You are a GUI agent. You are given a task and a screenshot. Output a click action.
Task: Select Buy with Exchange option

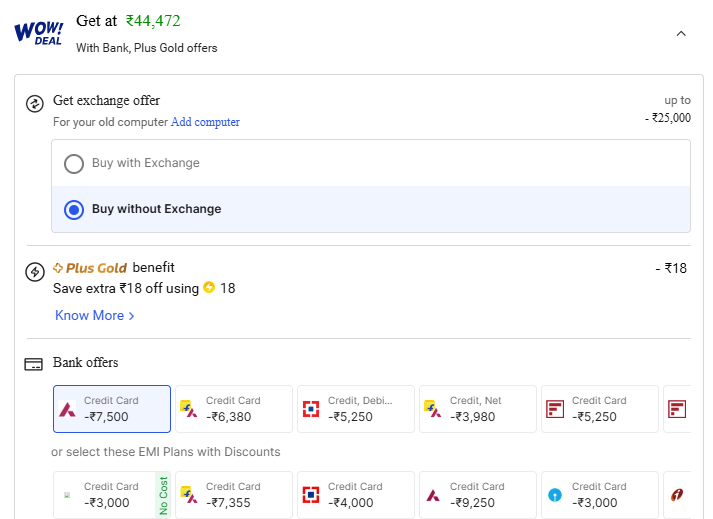tap(74, 163)
